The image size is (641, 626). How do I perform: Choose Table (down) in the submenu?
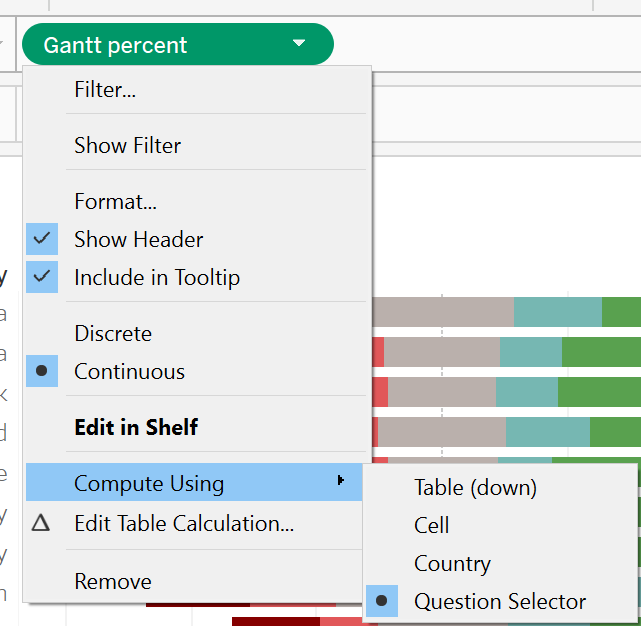point(475,488)
